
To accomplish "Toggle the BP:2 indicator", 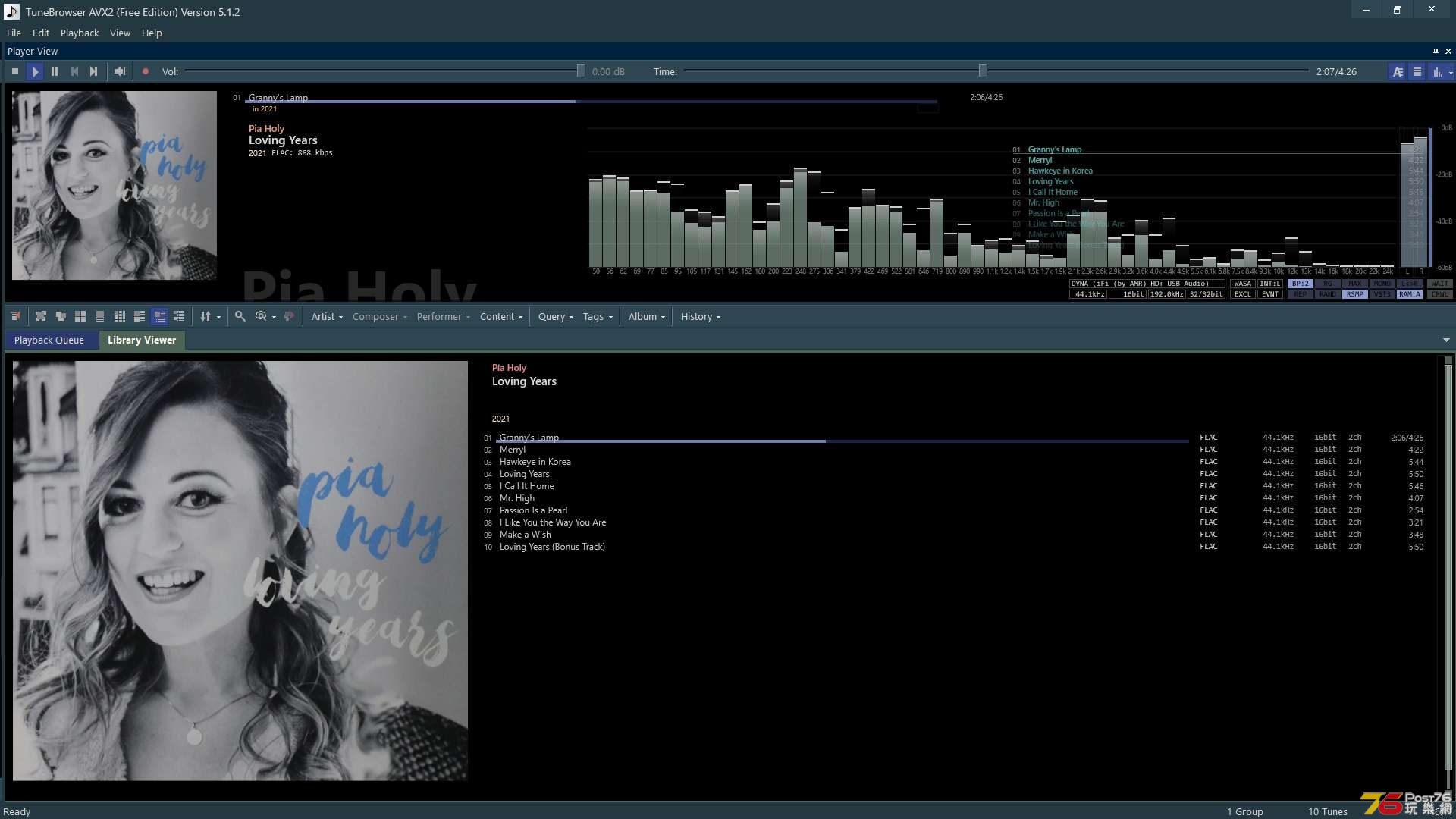I will point(1301,284).
